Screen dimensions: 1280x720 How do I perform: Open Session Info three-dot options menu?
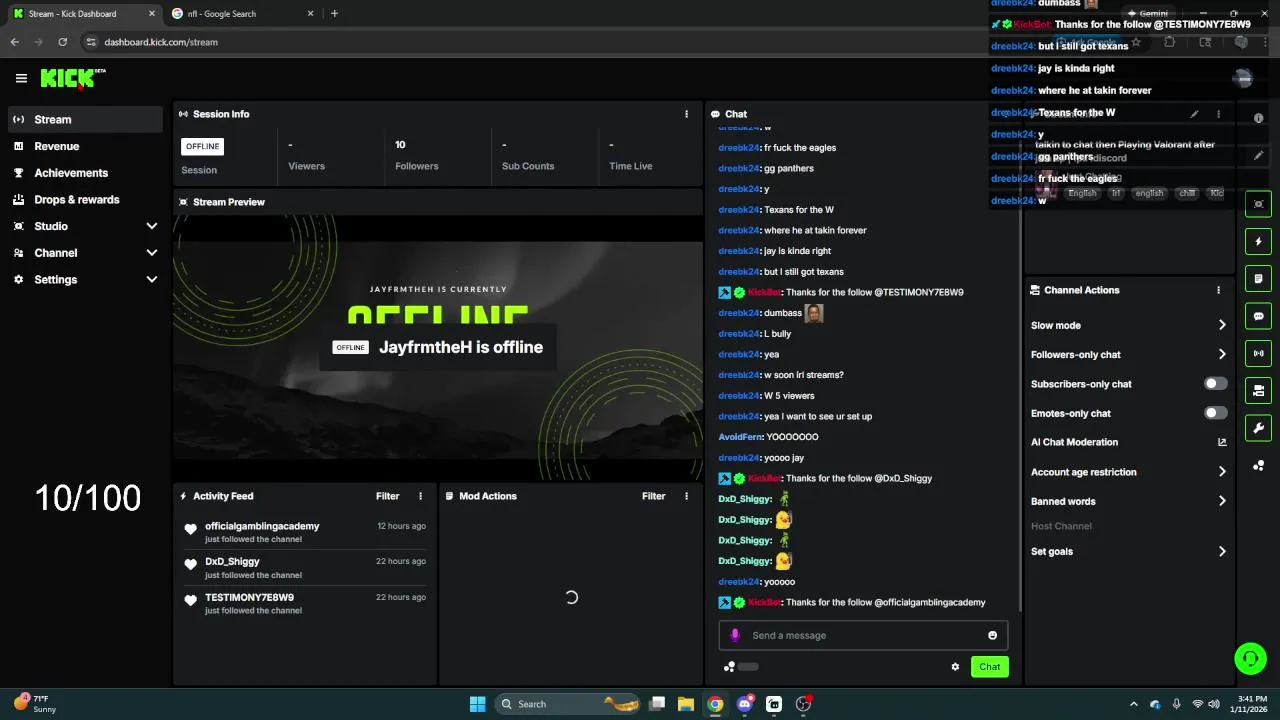click(x=686, y=114)
